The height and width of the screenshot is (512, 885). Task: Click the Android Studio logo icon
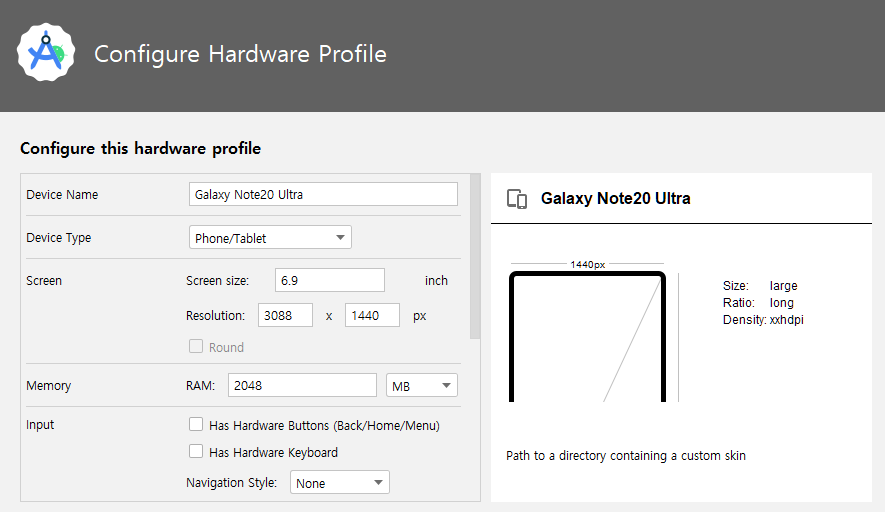click(46, 52)
